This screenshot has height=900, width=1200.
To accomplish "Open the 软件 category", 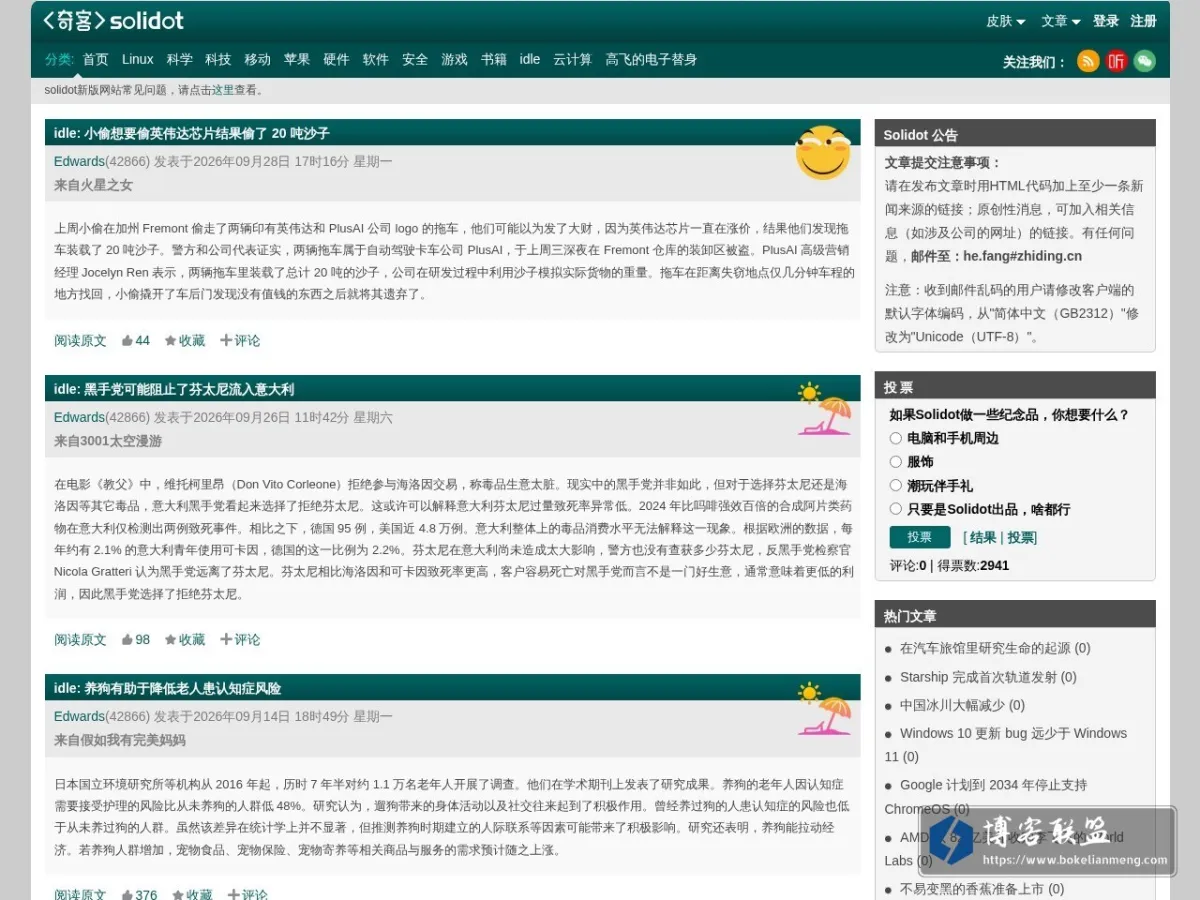I will (376, 59).
